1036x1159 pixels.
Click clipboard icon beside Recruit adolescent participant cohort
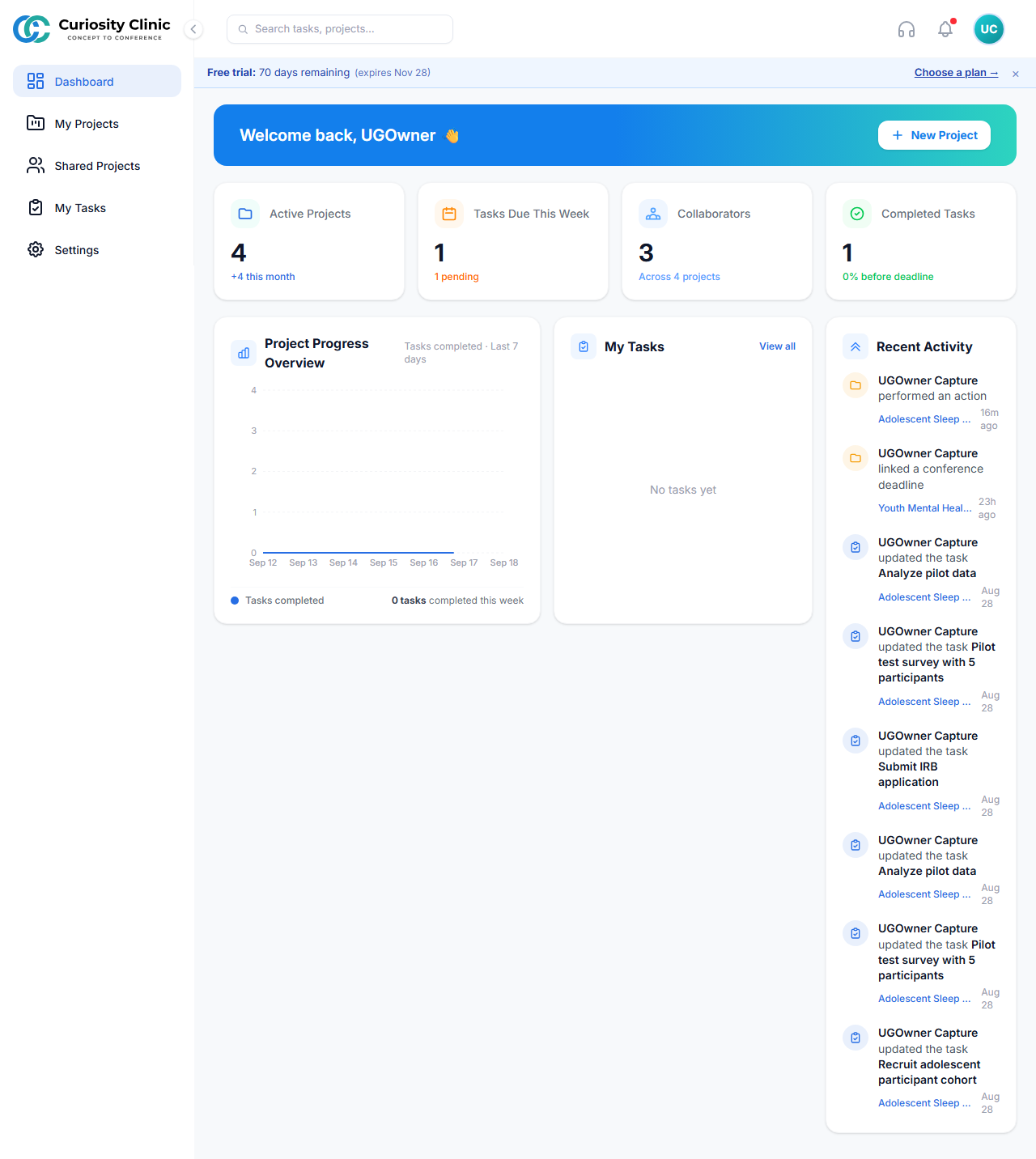[856, 1038]
